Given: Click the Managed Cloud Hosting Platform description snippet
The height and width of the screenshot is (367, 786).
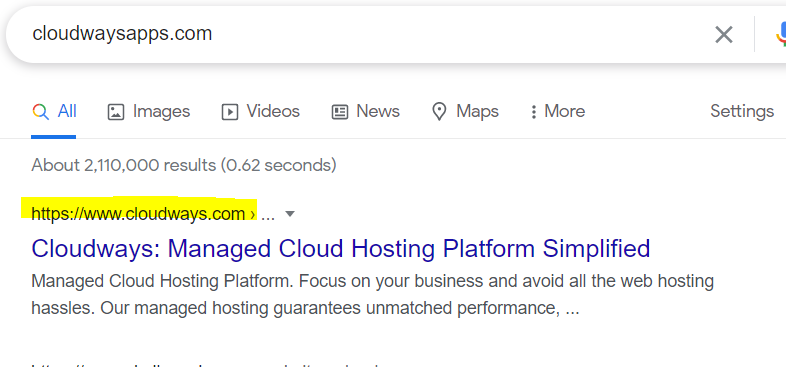Looking at the screenshot, I should pyautogui.click(x=372, y=295).
